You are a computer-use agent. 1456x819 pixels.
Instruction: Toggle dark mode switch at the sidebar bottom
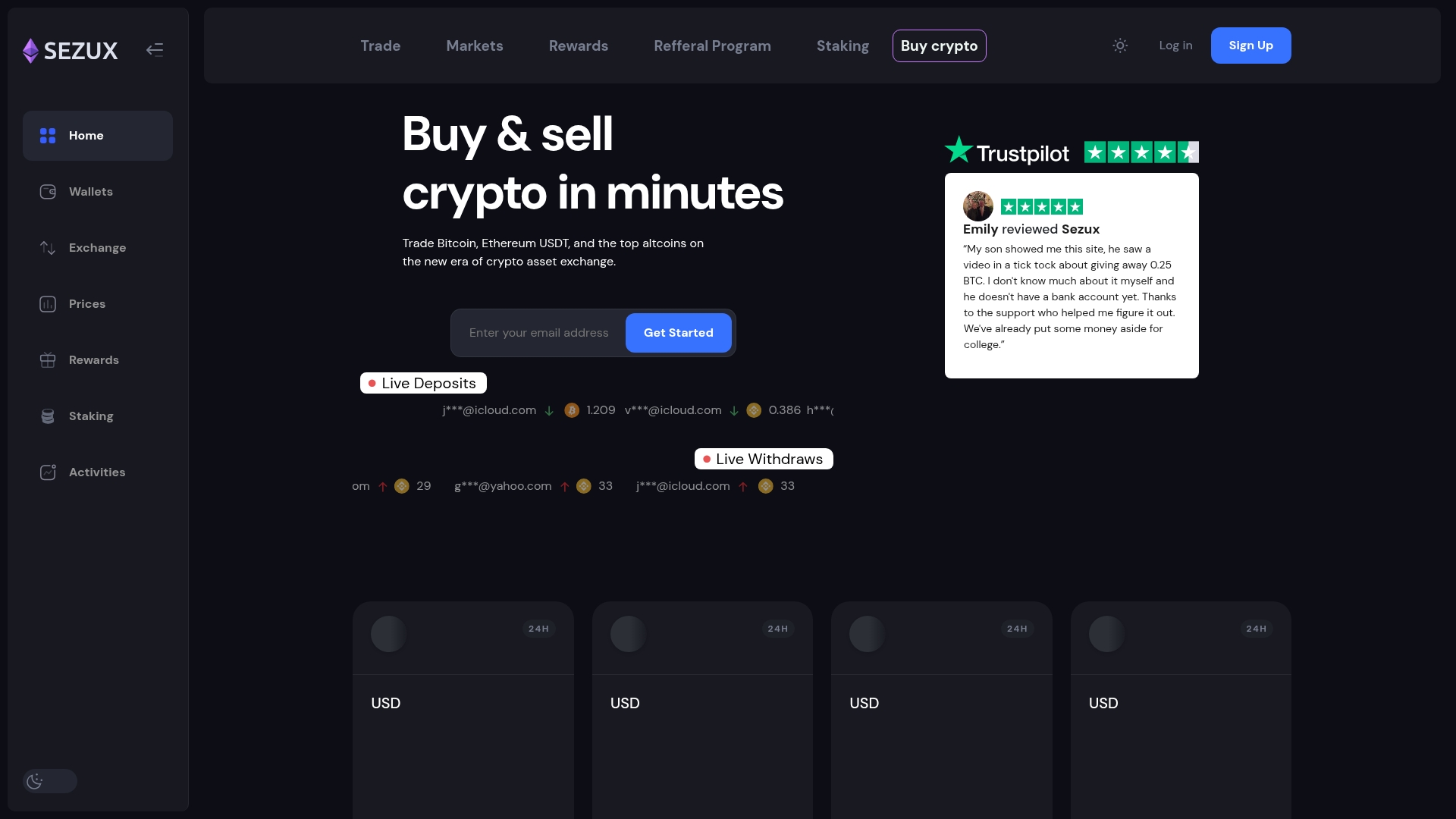[50, 781]
